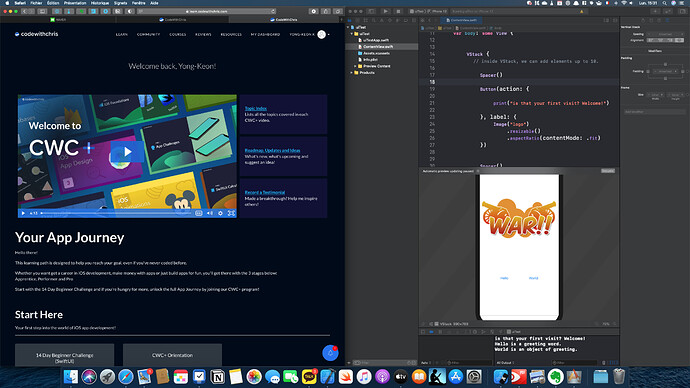Collapse the uiTest group folder
Image resolution: width=690 pixels, height=388 pixels.
coord(352,34)
